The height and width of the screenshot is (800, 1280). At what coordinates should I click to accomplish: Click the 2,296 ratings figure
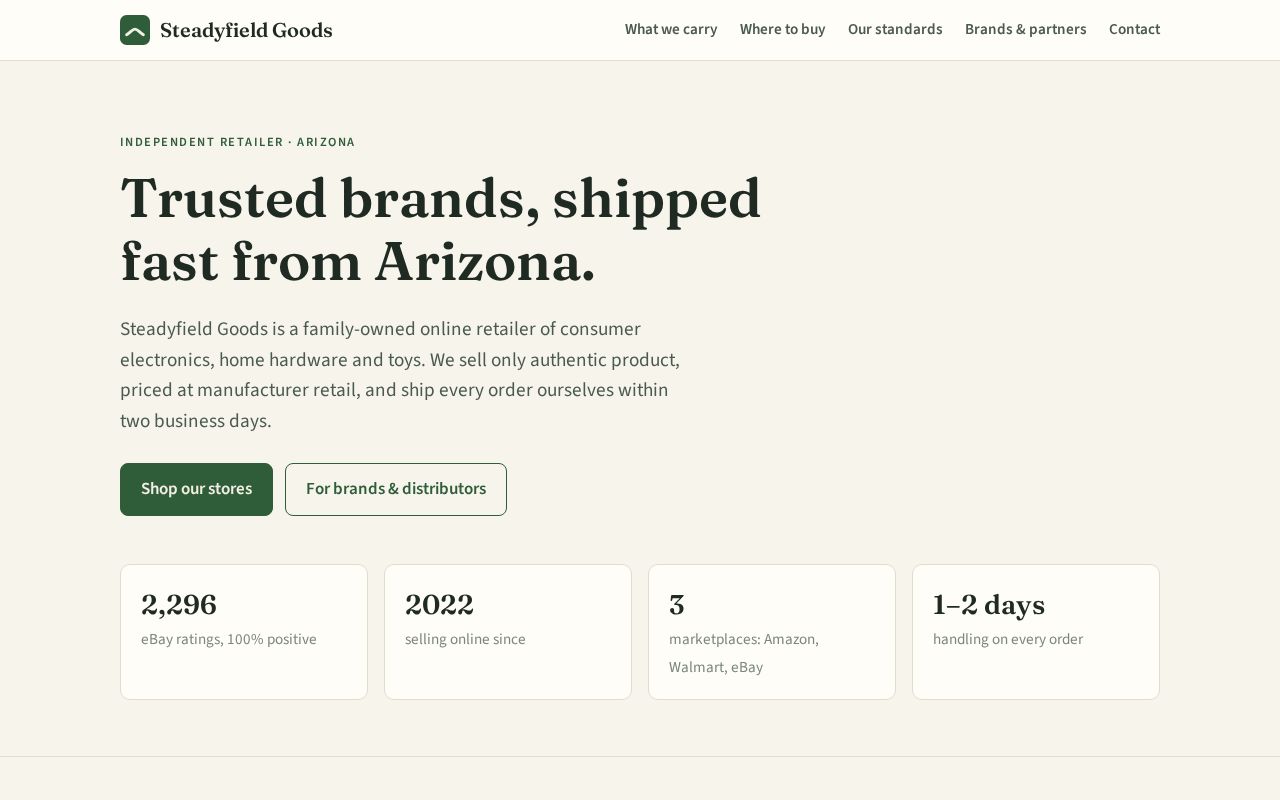(179, 605)
